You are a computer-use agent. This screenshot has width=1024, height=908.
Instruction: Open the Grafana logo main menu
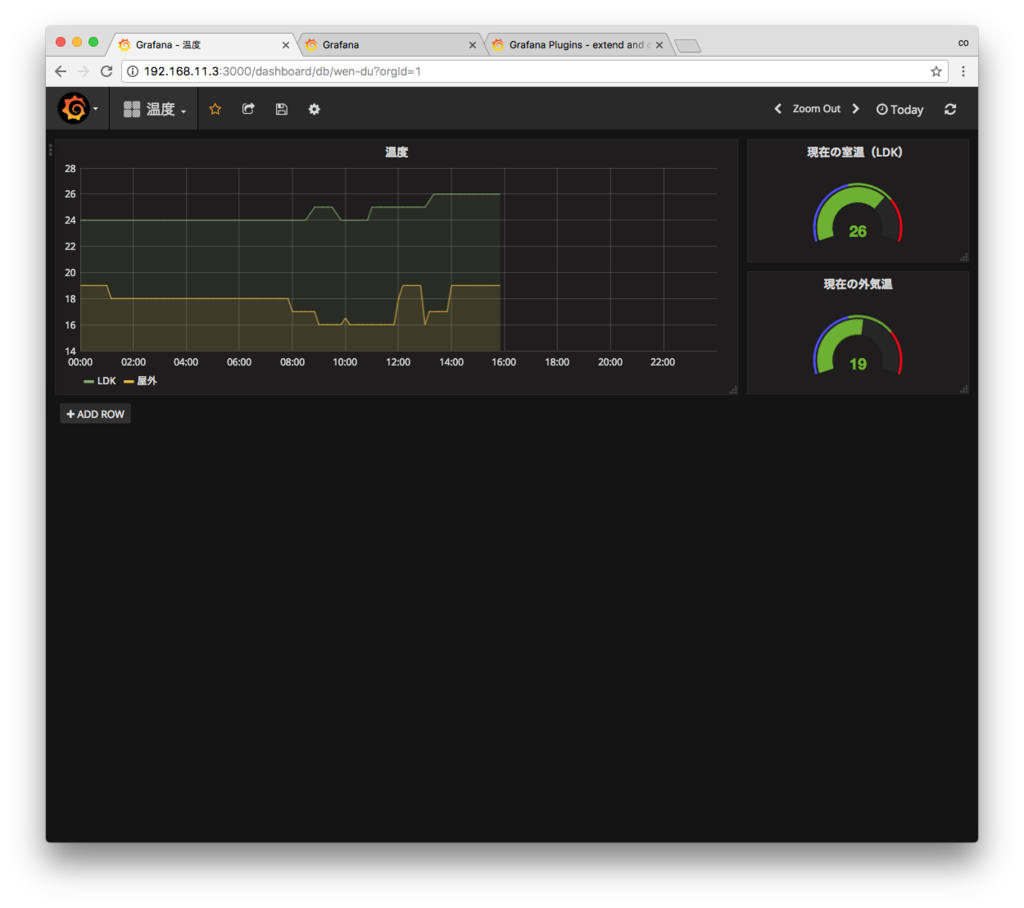point(77,108)
